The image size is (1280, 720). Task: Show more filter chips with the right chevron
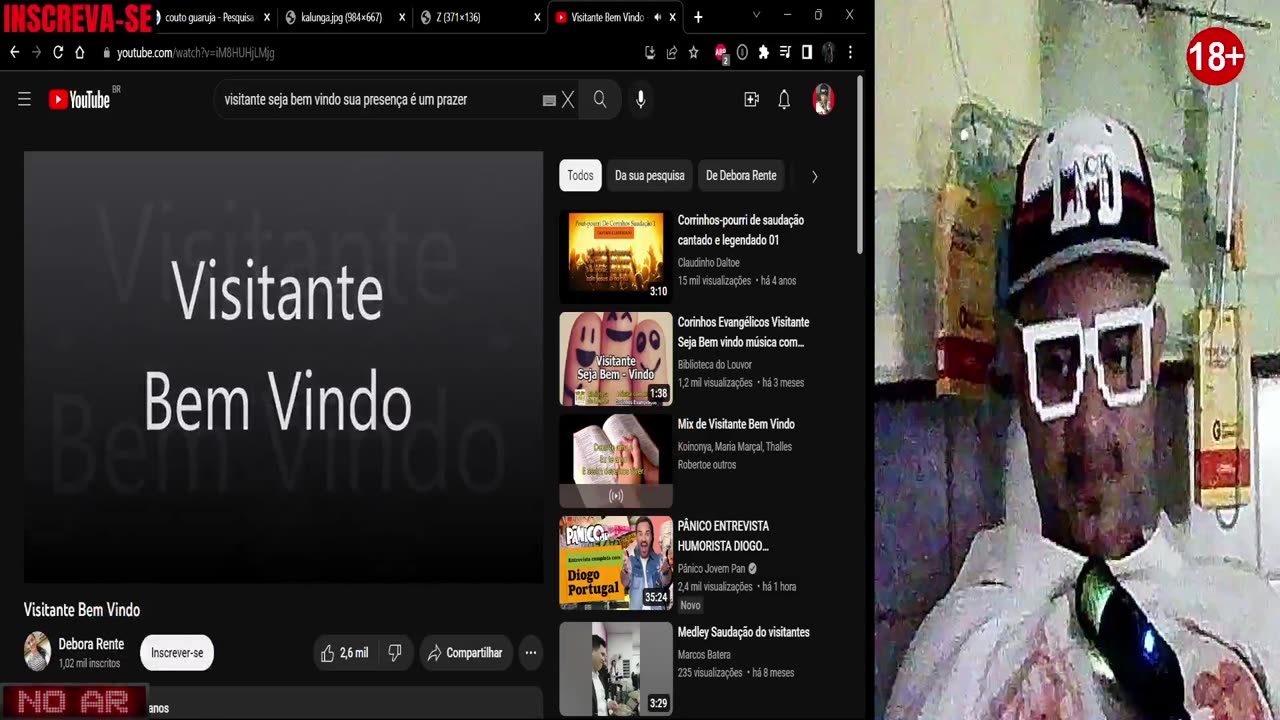[814, 176]
